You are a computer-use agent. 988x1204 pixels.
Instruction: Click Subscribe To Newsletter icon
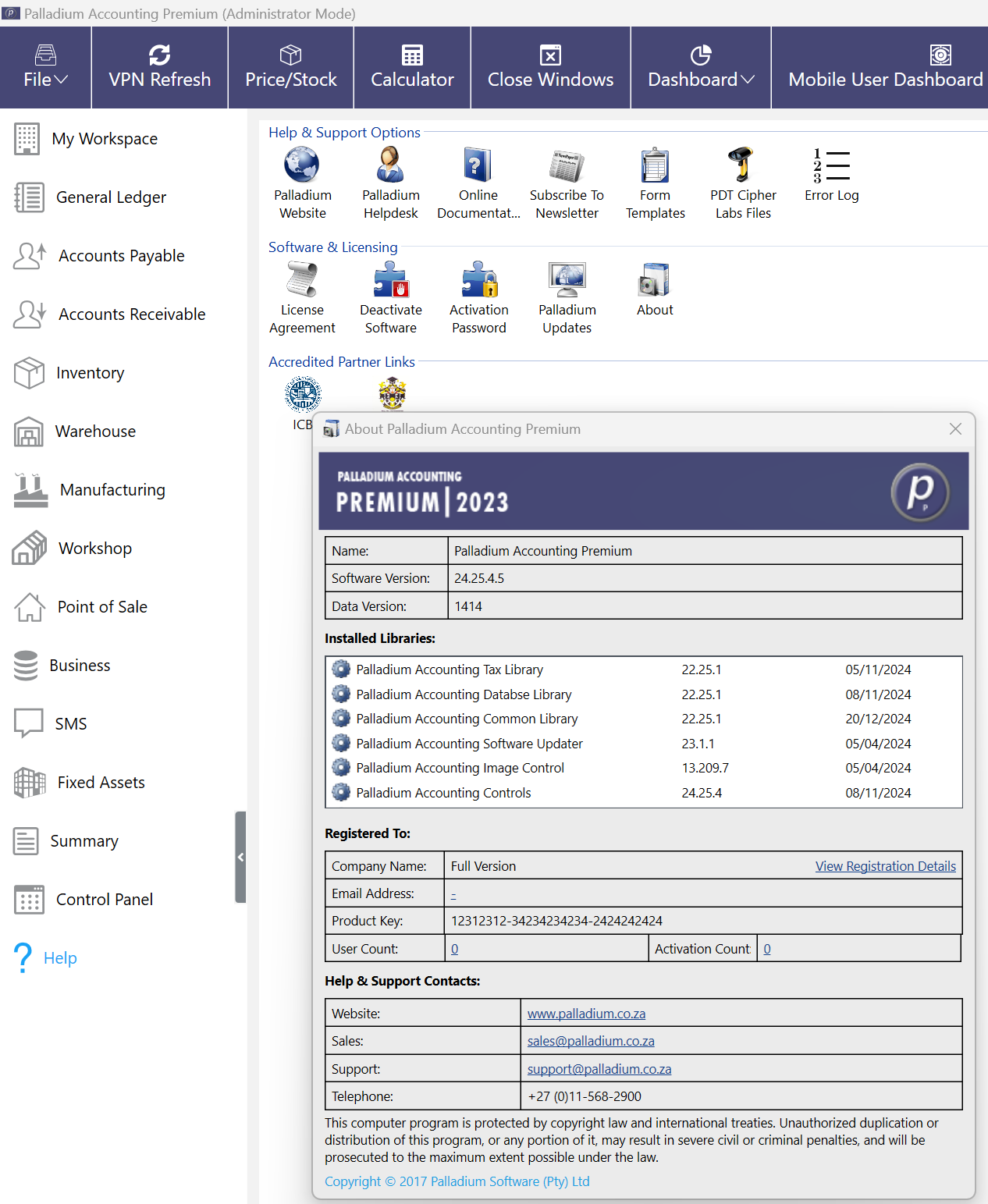coord(567,183)
